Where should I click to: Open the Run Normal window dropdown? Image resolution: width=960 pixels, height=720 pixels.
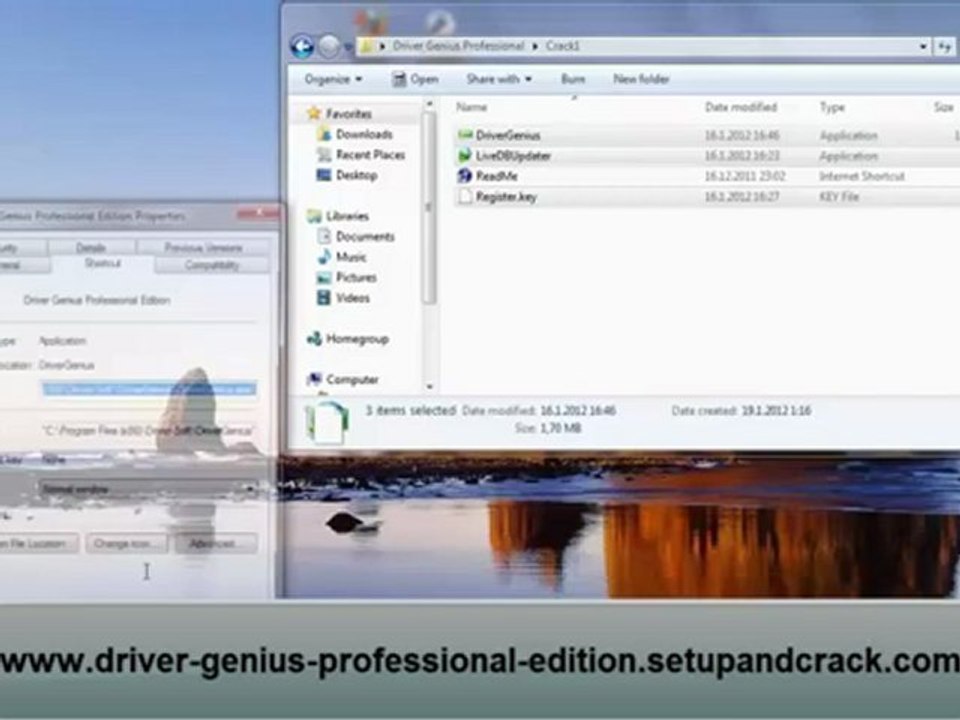(x=149, y=489)
